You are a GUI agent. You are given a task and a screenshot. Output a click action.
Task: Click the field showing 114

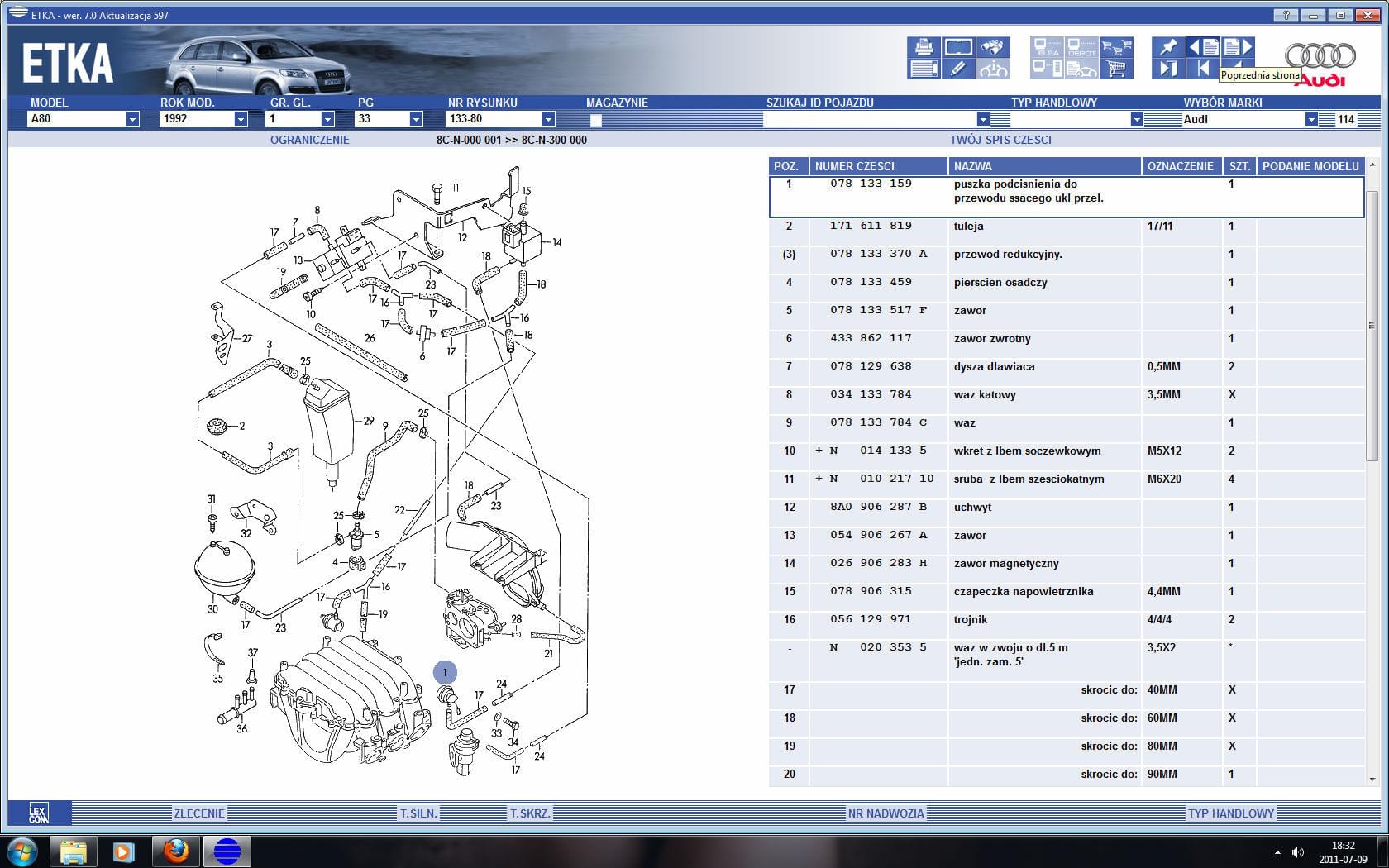(x=1347, y=119)
